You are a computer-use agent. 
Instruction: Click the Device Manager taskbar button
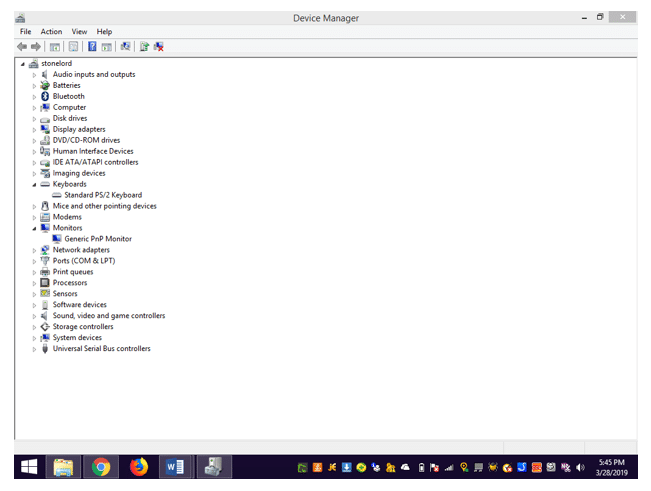pos(213,467)
